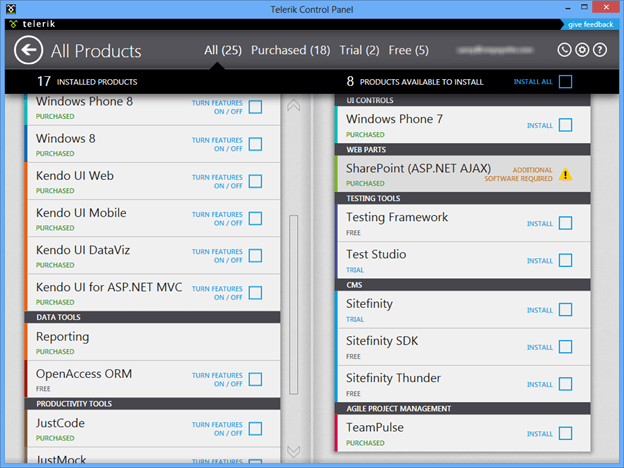The width and height of the screenshot is (624, 468).
Task: Click 8 Products Available to Install heading
Action: 415,82
